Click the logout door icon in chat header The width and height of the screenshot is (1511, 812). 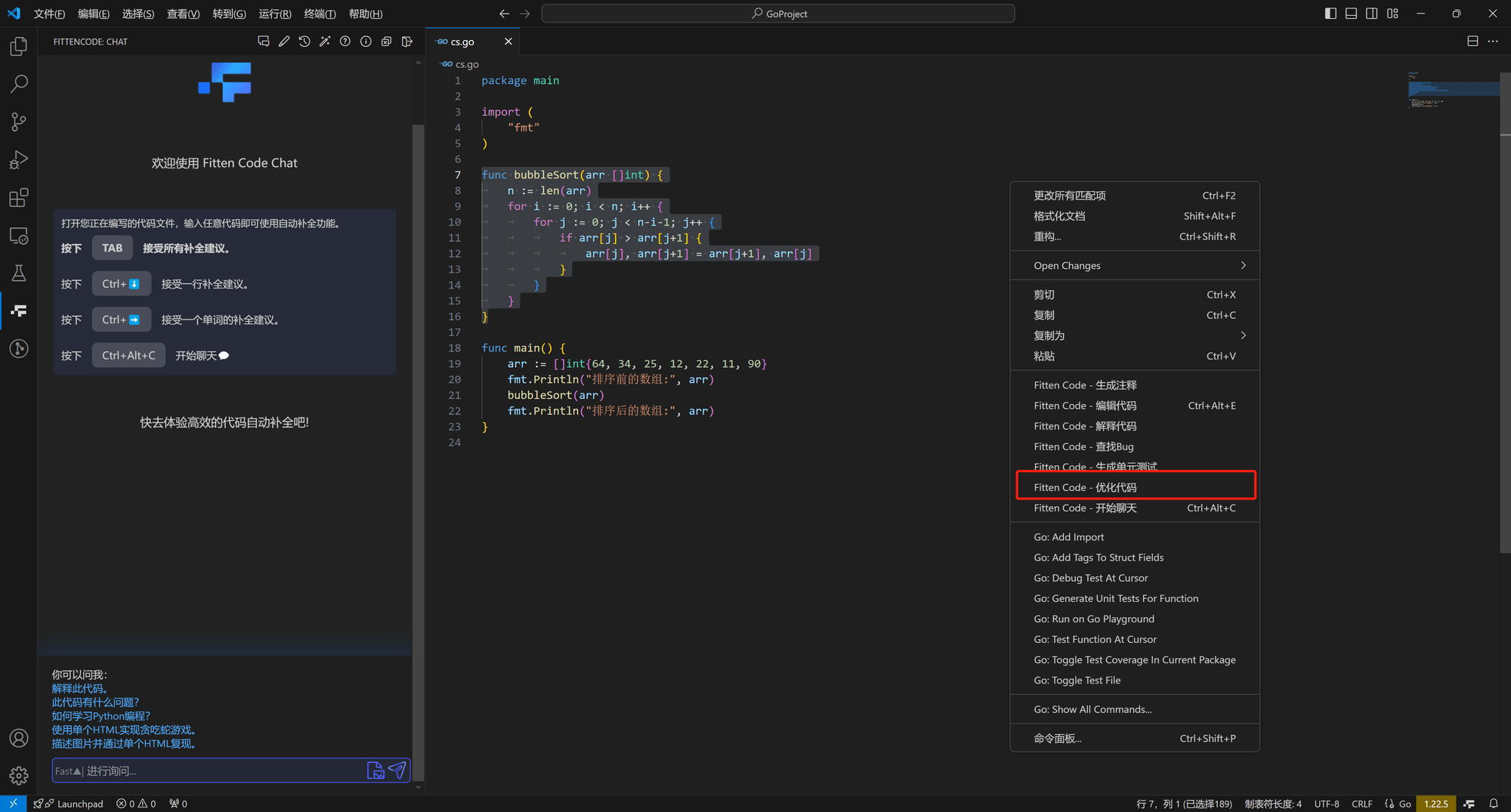point(406,42)
